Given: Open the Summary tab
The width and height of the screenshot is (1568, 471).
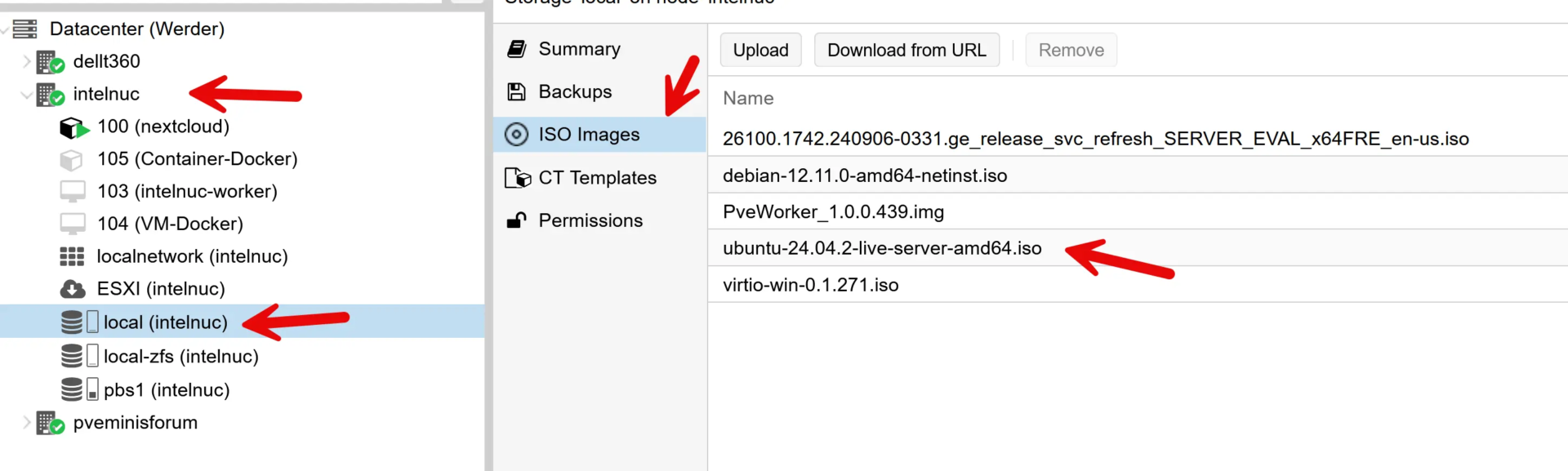Looking at the screenshot, I should point(579,49).
